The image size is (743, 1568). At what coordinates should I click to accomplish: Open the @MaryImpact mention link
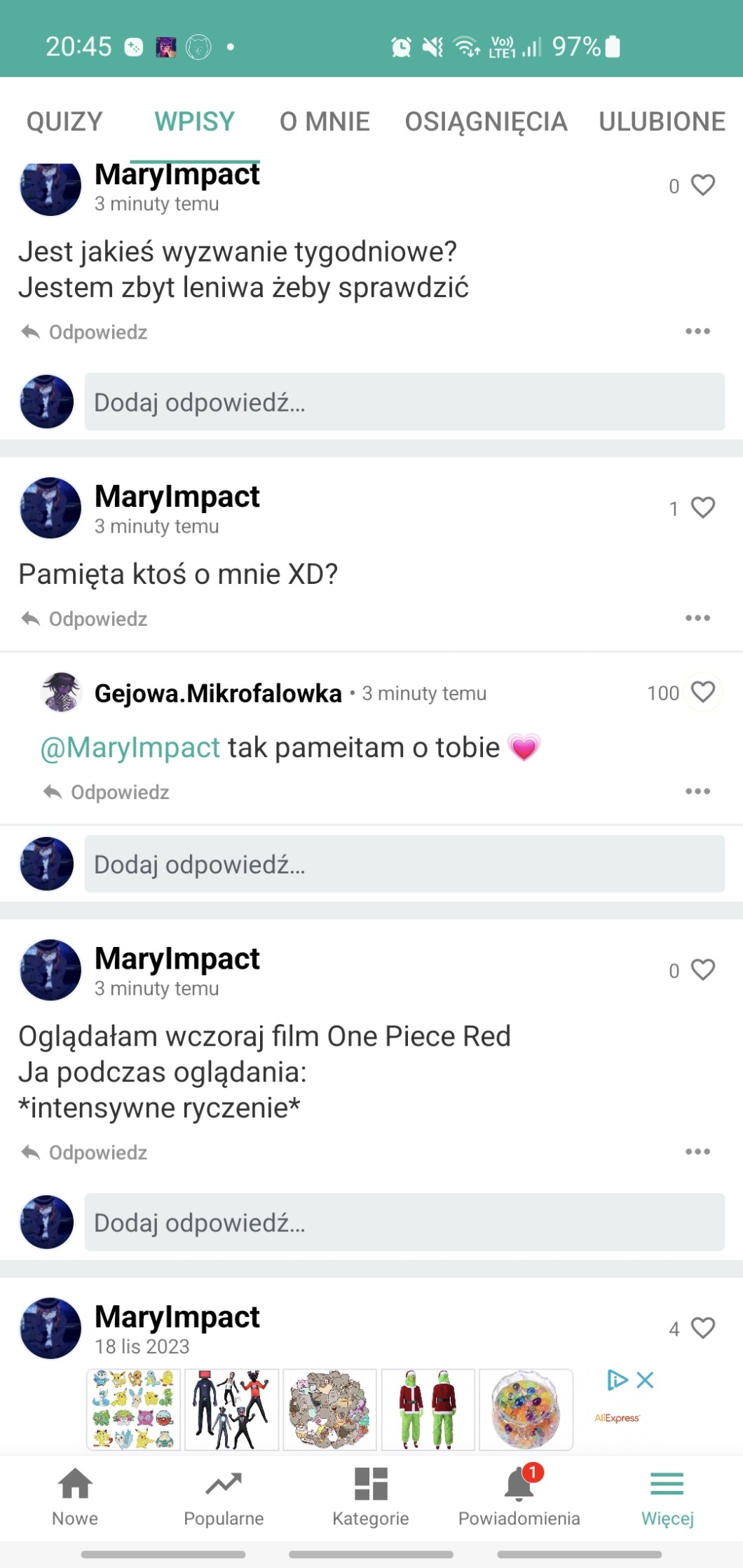click(130, 748)
